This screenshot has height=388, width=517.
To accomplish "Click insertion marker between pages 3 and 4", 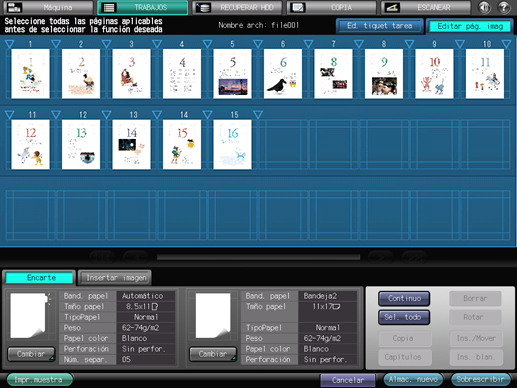I will (x=157, y=44).
